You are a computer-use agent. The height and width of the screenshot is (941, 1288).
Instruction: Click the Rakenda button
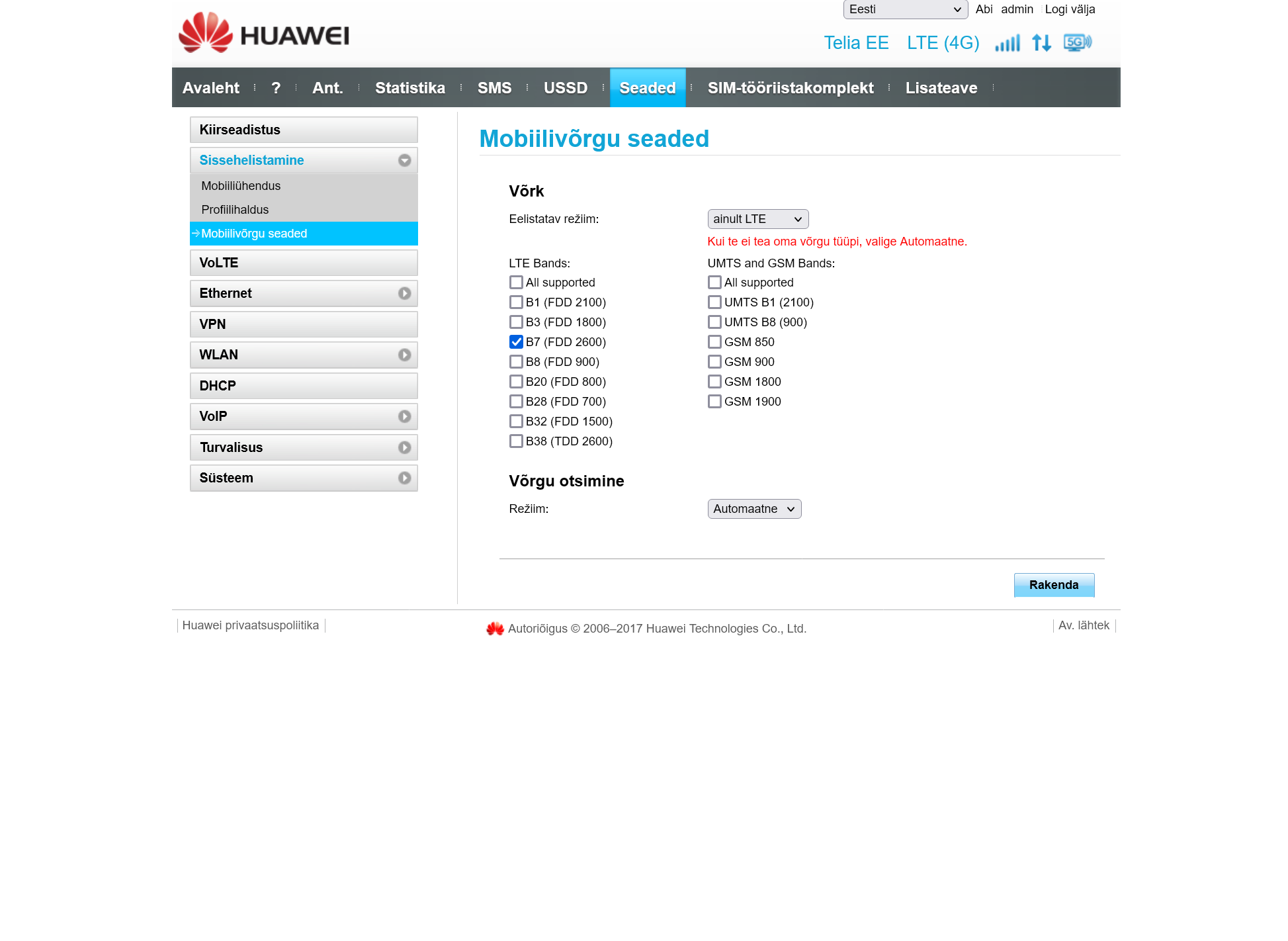pos(1054,585)
